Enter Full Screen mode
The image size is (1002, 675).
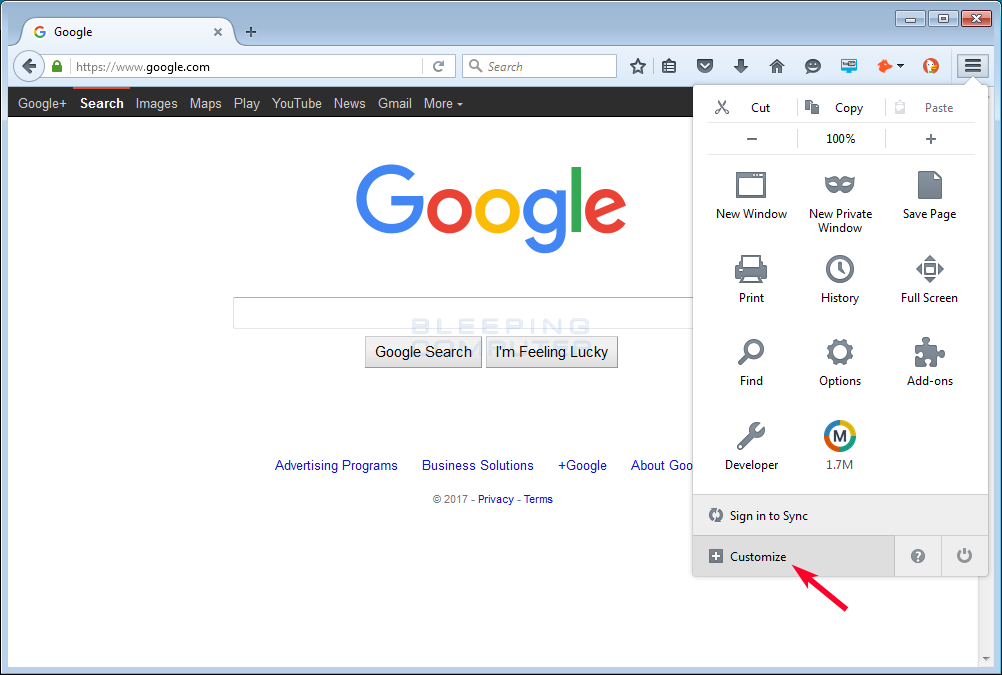click(929, 269)
